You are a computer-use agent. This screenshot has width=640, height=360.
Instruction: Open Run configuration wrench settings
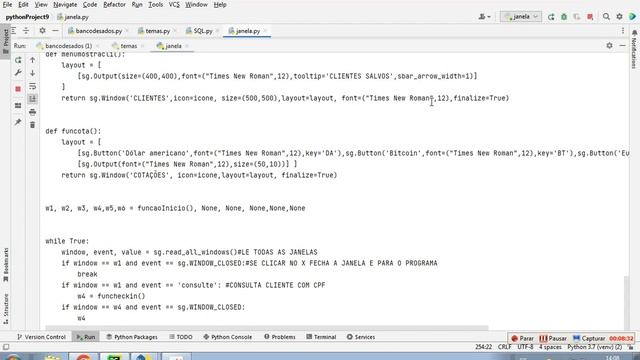(x=18, y=73)
